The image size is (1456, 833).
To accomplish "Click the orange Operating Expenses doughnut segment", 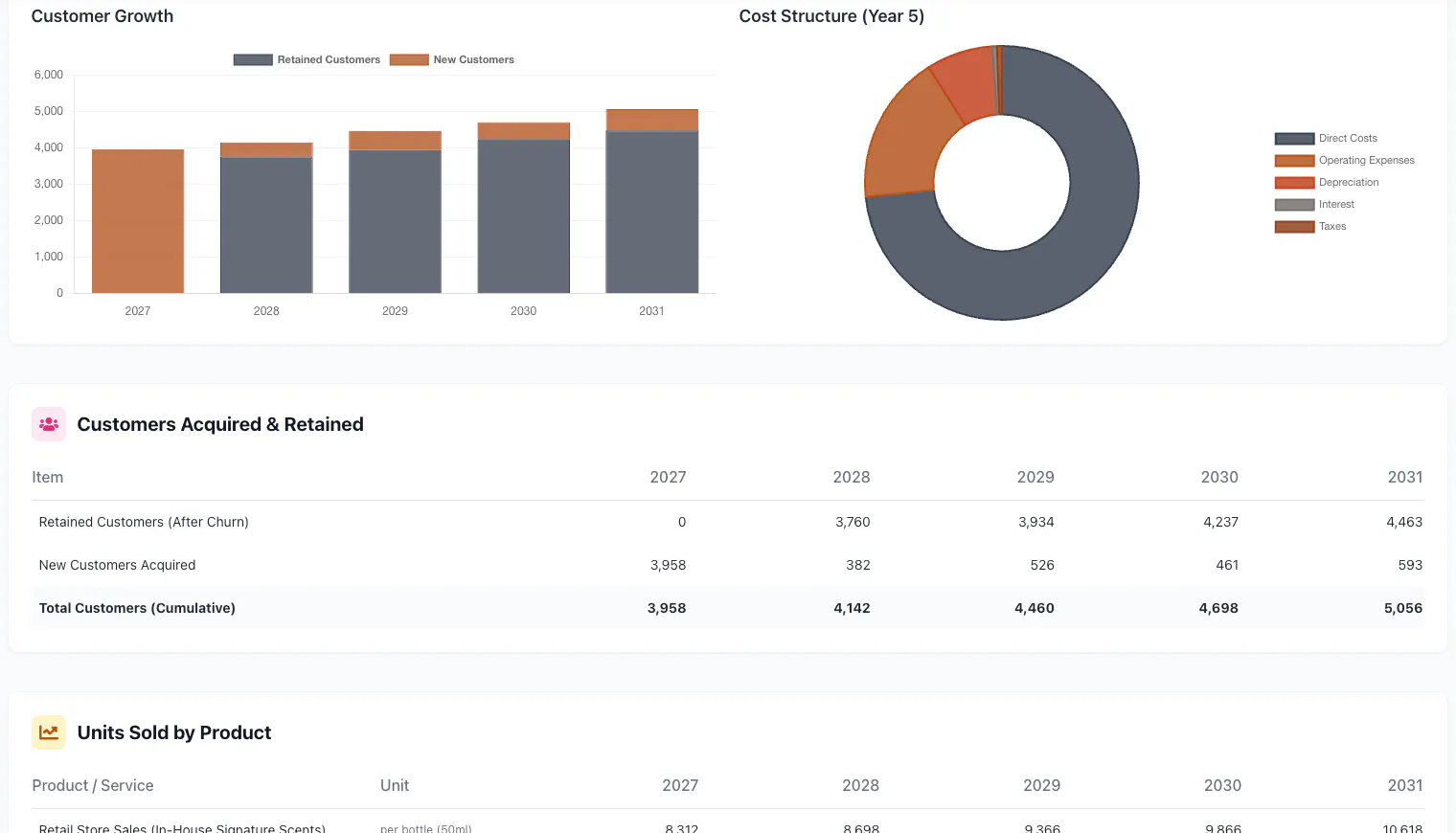I will [908, 141].
